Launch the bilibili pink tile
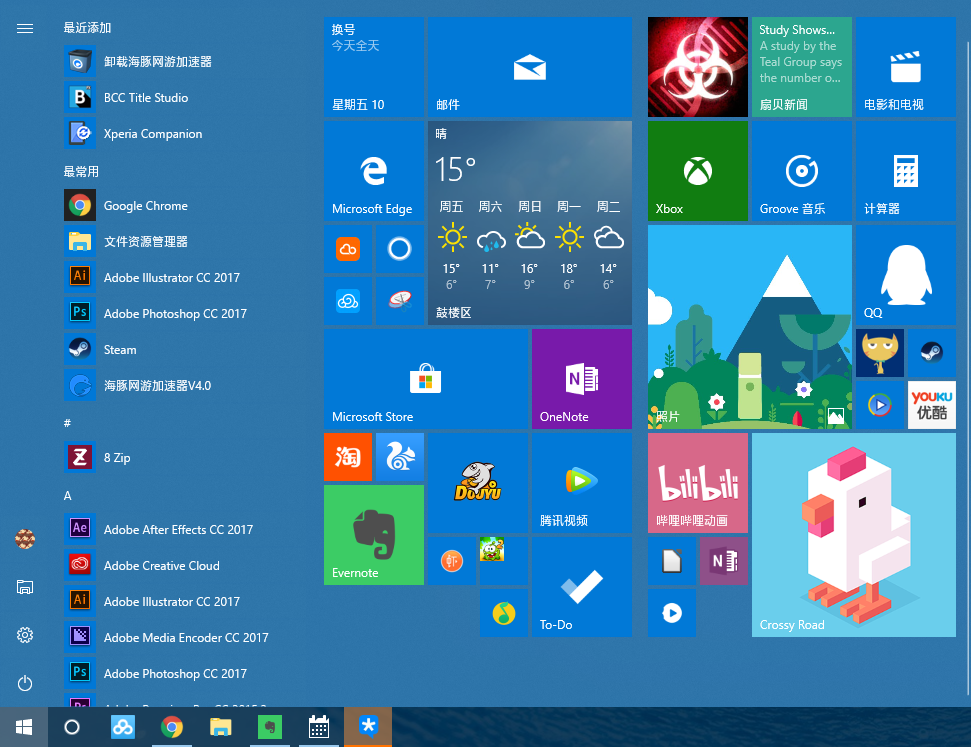The width and height of the screenshot is (971, 747). click(x=697, y=483)
